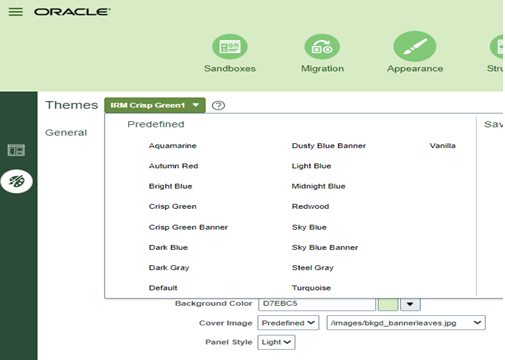The image size is (505, 360).
Task: Choose the Sky Blue theme
Action: pos(309,227)
